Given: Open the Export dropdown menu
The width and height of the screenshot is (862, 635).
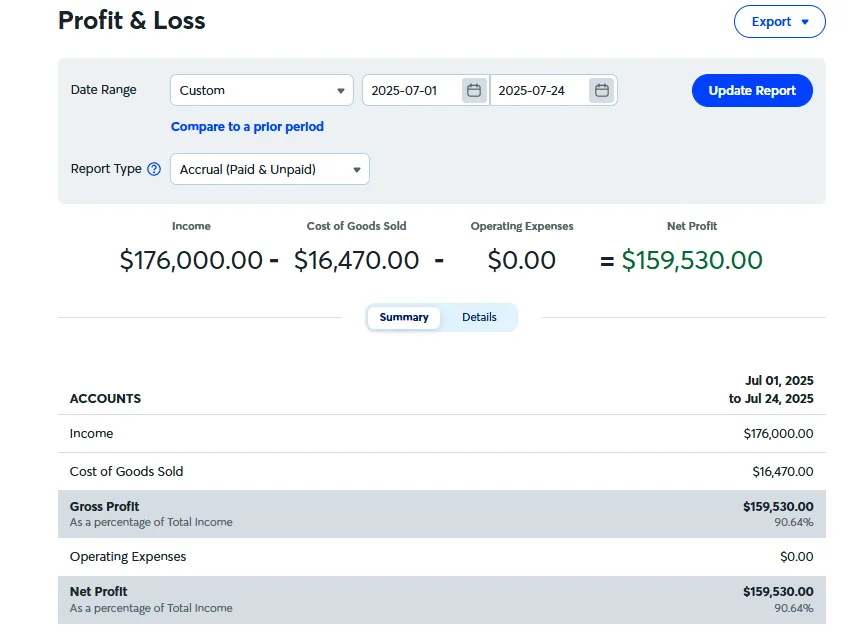Looking at the screenshot, I should (779, 22).
